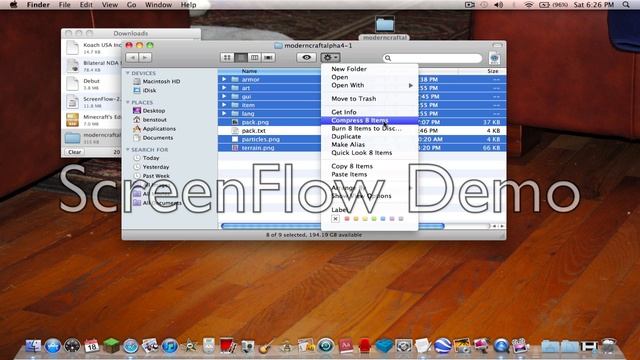640x360 pixels.
Task: Expand the art folder triangle
Action: [224, 88]
